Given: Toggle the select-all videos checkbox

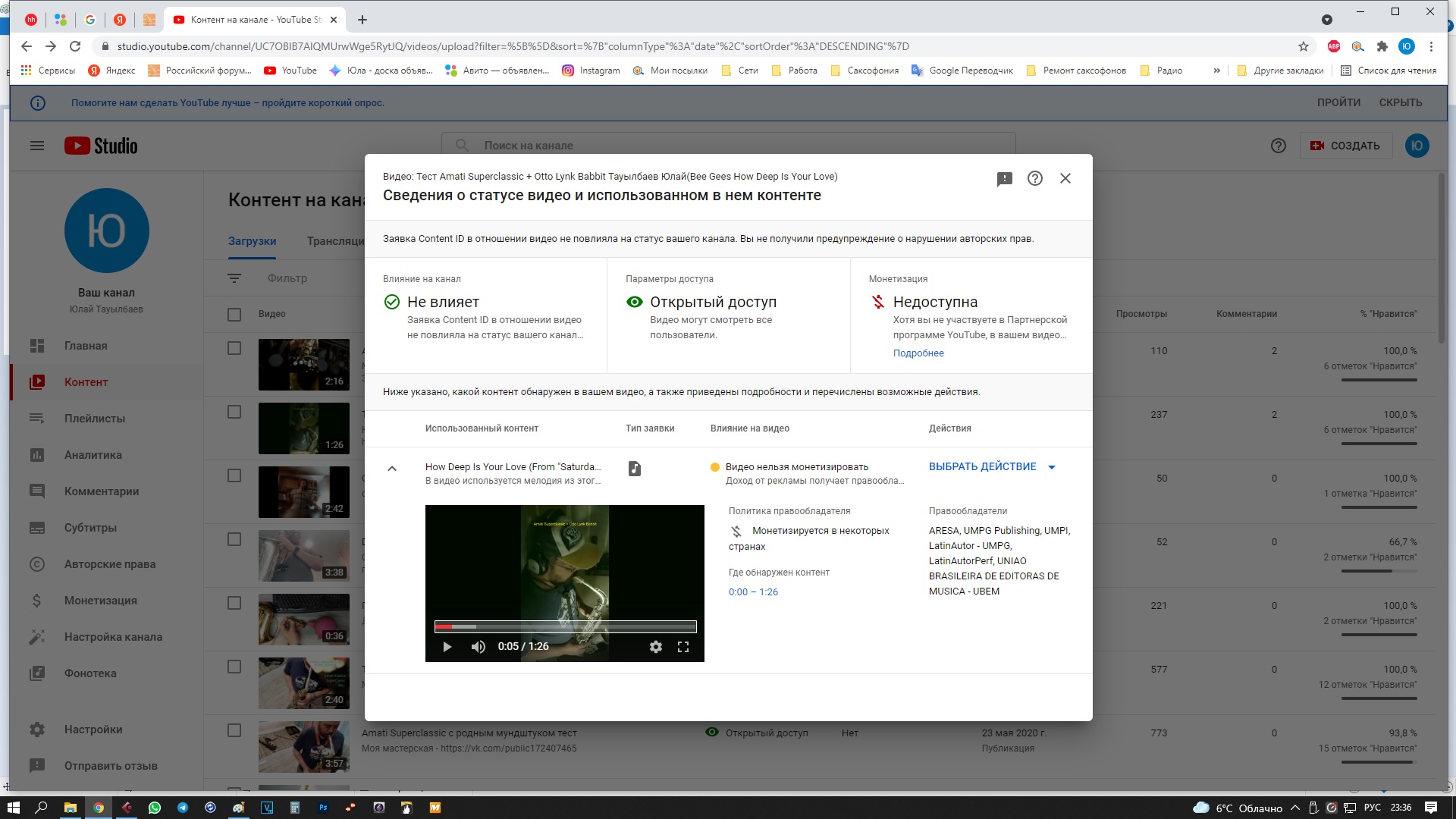Looking at the screenshot, I should coord(234,314).
